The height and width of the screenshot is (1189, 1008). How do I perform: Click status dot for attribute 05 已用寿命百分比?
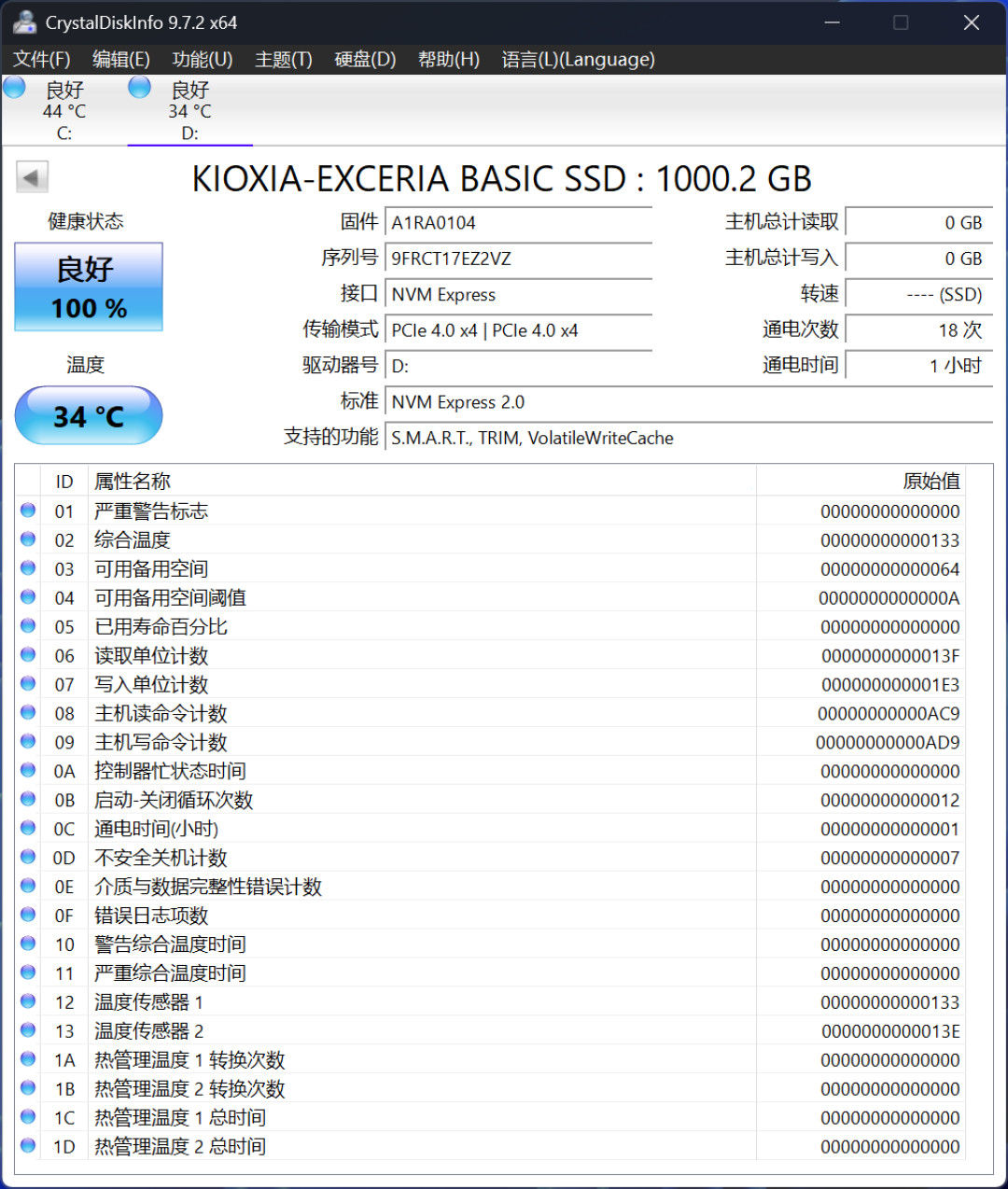[28, 626]
